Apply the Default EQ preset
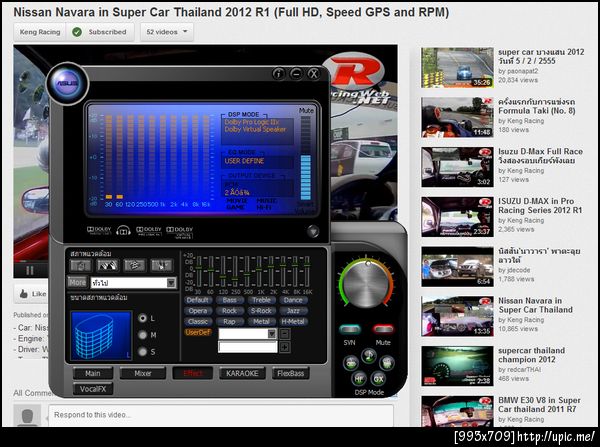 [198, 300]
